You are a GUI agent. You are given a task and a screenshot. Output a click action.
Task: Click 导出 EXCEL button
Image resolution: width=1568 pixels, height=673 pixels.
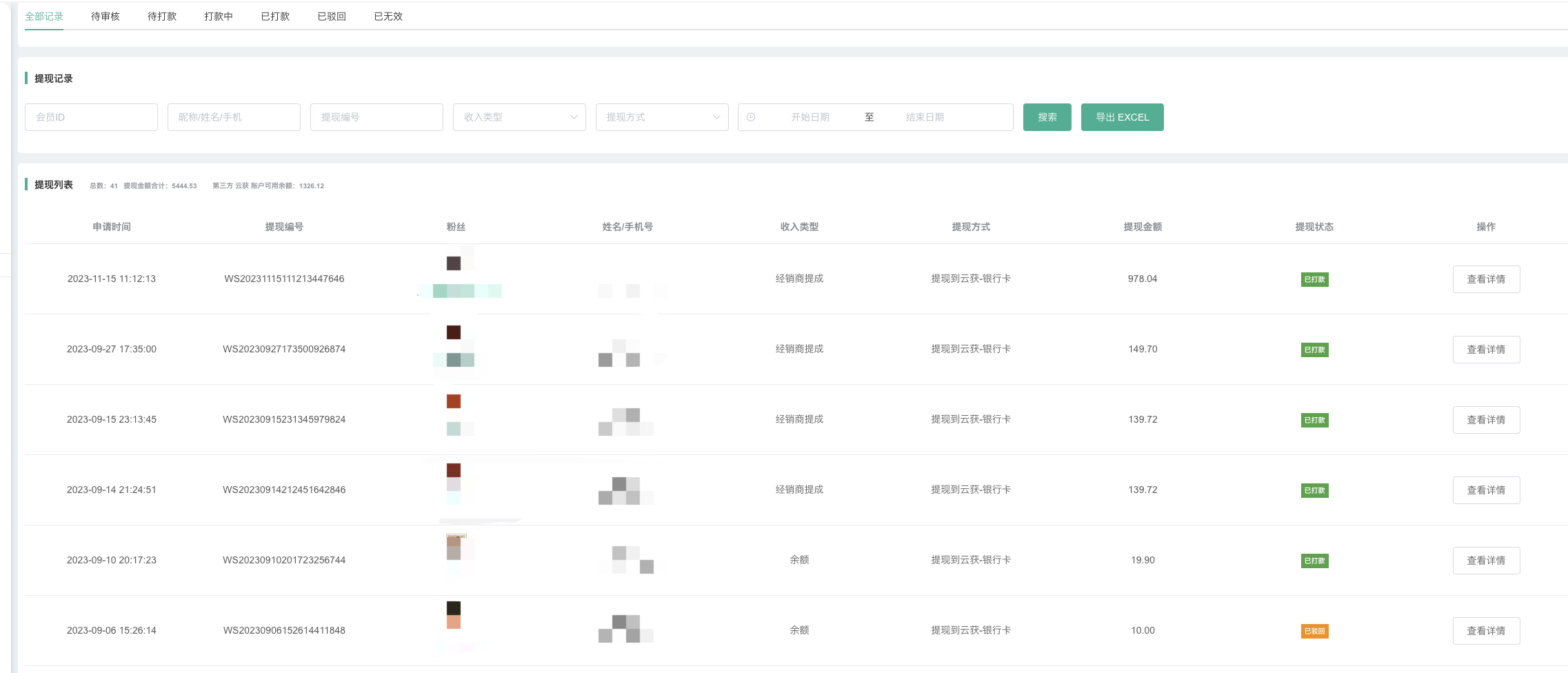point(1122,117)
